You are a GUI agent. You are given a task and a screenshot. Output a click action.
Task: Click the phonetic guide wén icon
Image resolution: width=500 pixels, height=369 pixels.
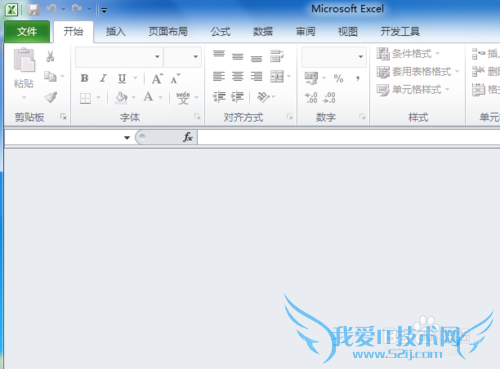click(183, 98)
